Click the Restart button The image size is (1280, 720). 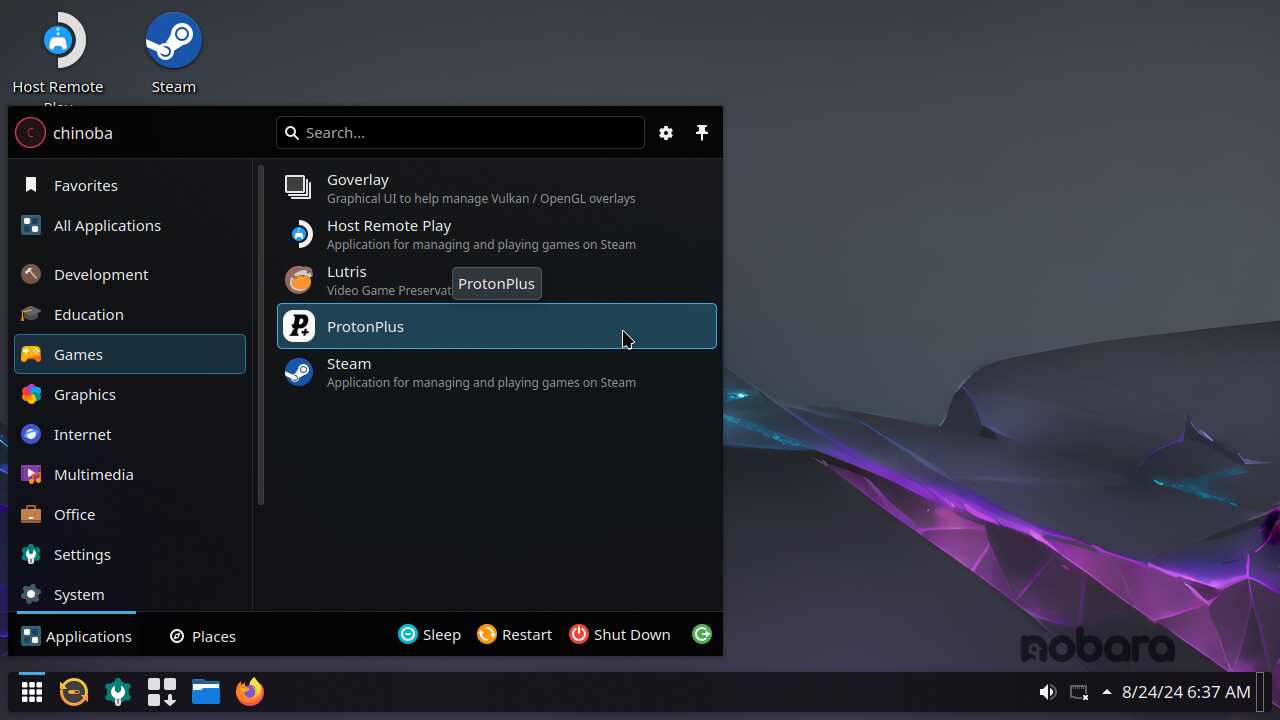pyautogui.click(x=515, y=634)
